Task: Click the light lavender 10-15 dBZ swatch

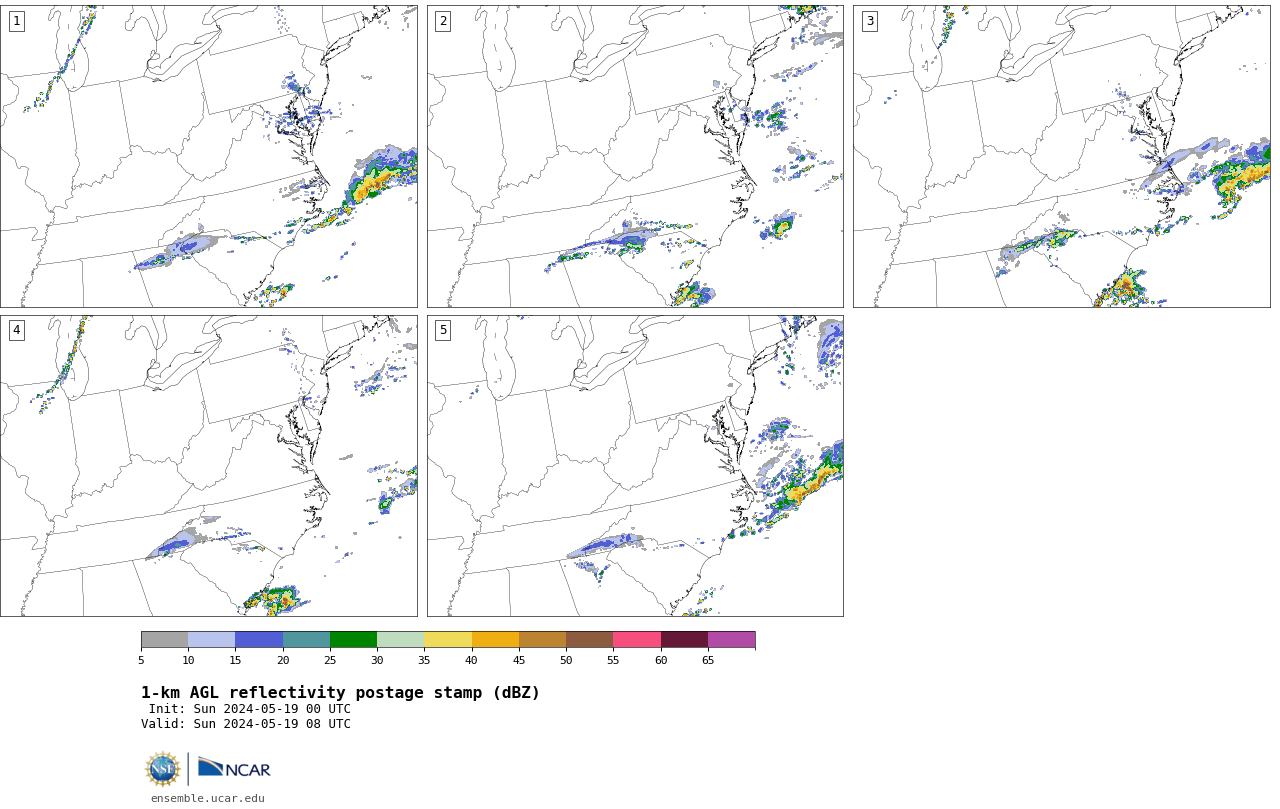Action: tap(211, 640)
